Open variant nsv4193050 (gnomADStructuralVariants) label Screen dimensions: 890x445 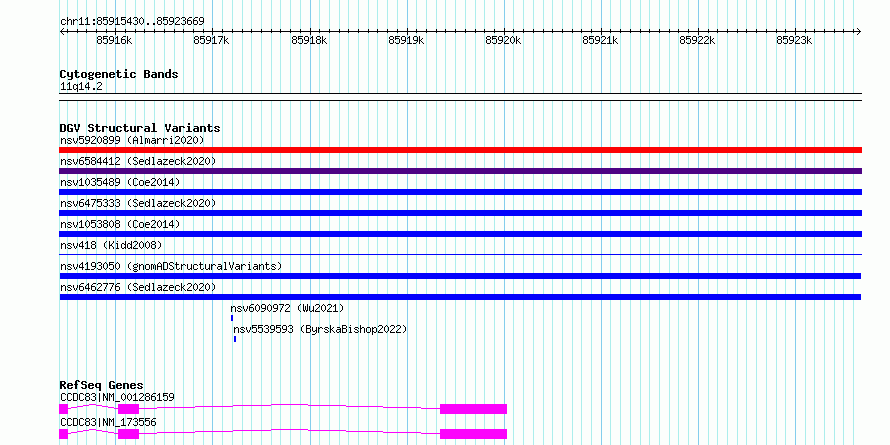pos(171,266)
